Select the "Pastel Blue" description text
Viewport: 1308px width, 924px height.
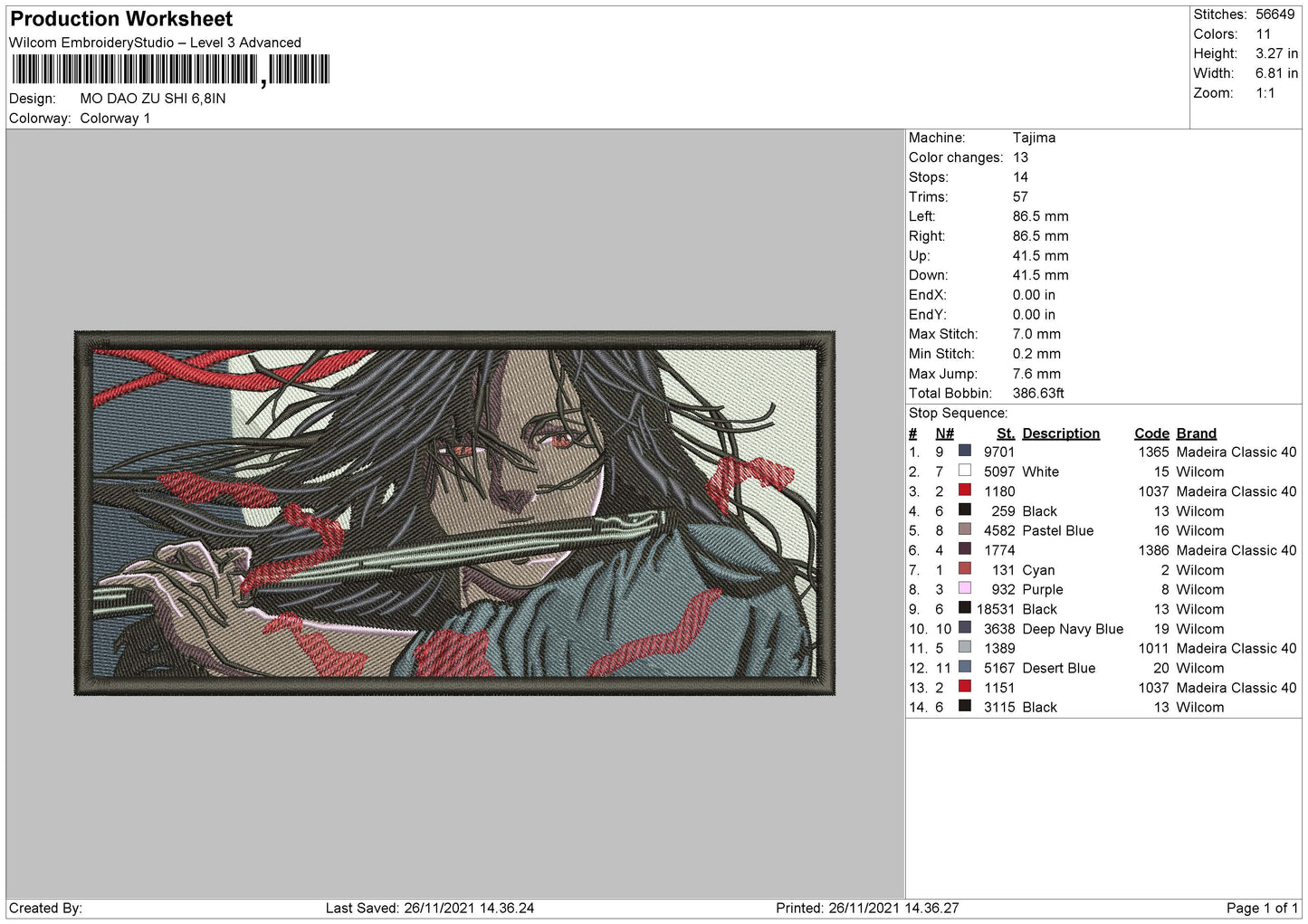click(x=1058, y=530)
